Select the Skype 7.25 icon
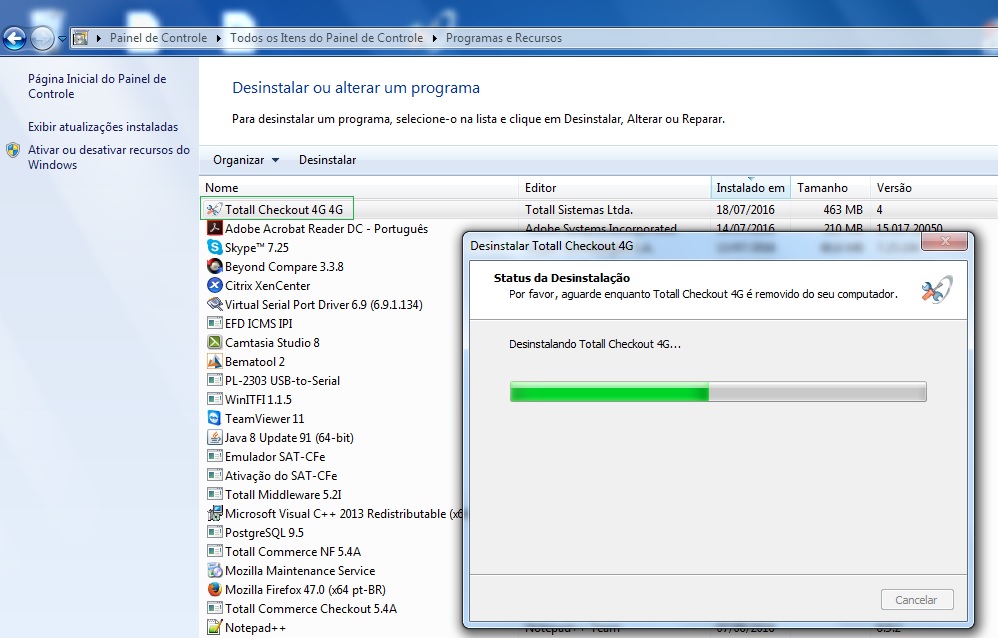This screenshot has width=998, height=638. (214, 247)
